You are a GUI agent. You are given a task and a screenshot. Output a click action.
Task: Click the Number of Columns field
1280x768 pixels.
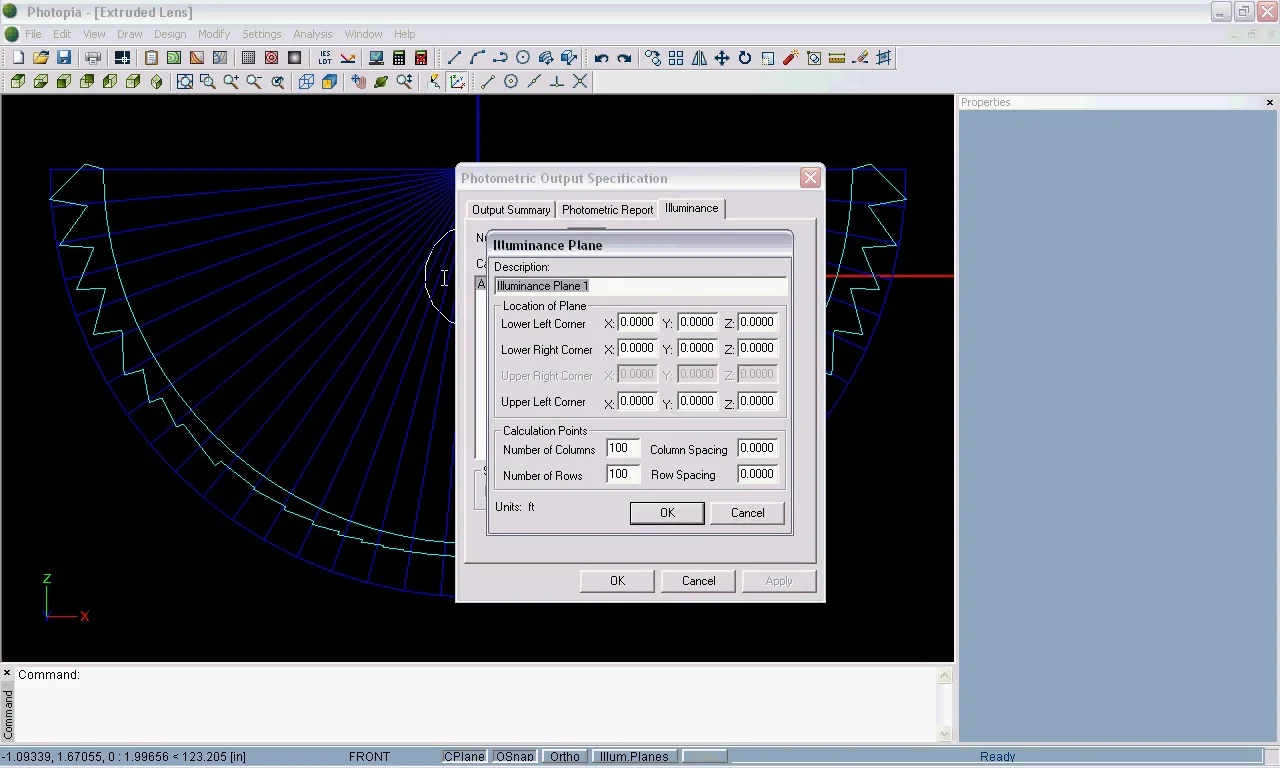click(622, 449)
